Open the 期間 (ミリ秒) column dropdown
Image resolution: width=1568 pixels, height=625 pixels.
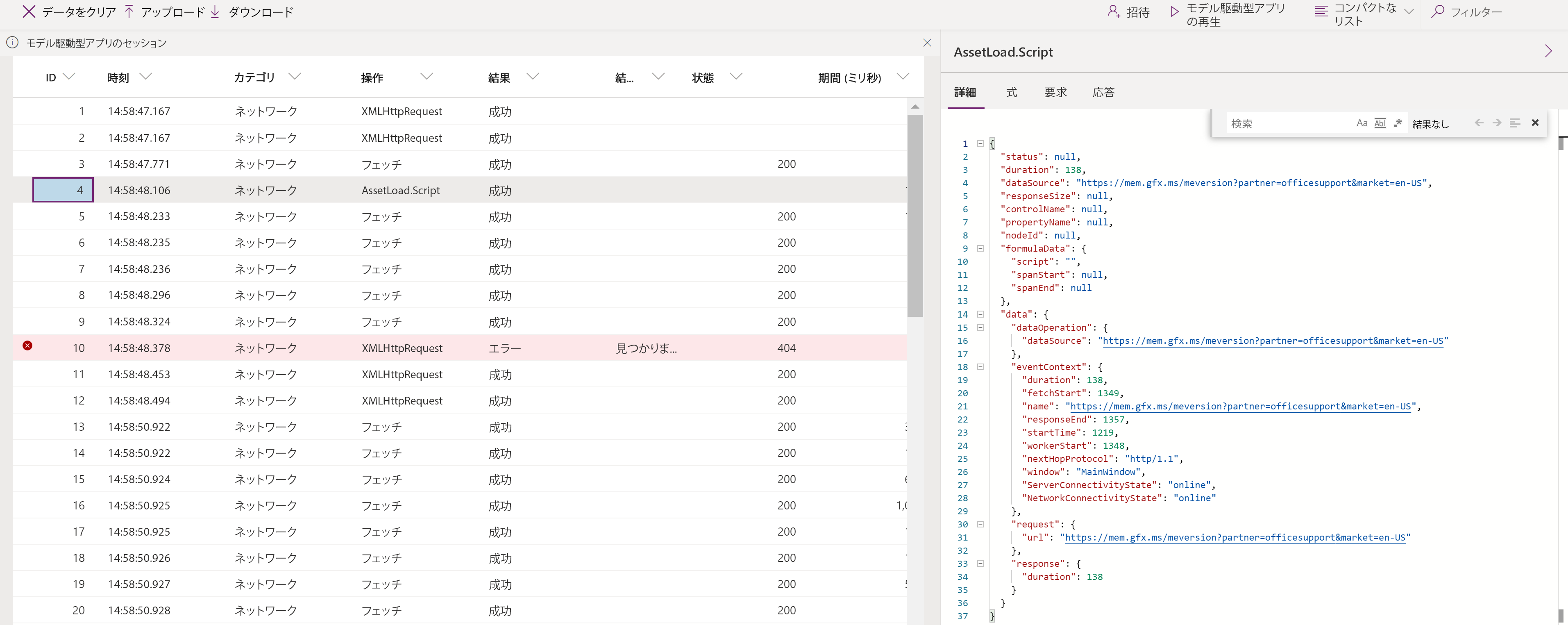[903, 77]
